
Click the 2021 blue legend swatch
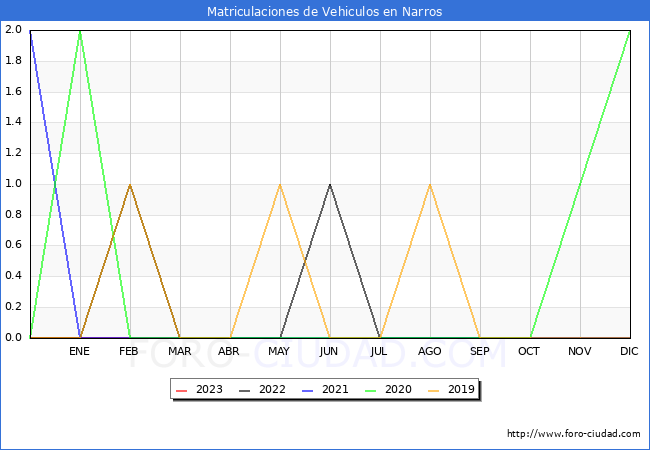pos(308,390)
